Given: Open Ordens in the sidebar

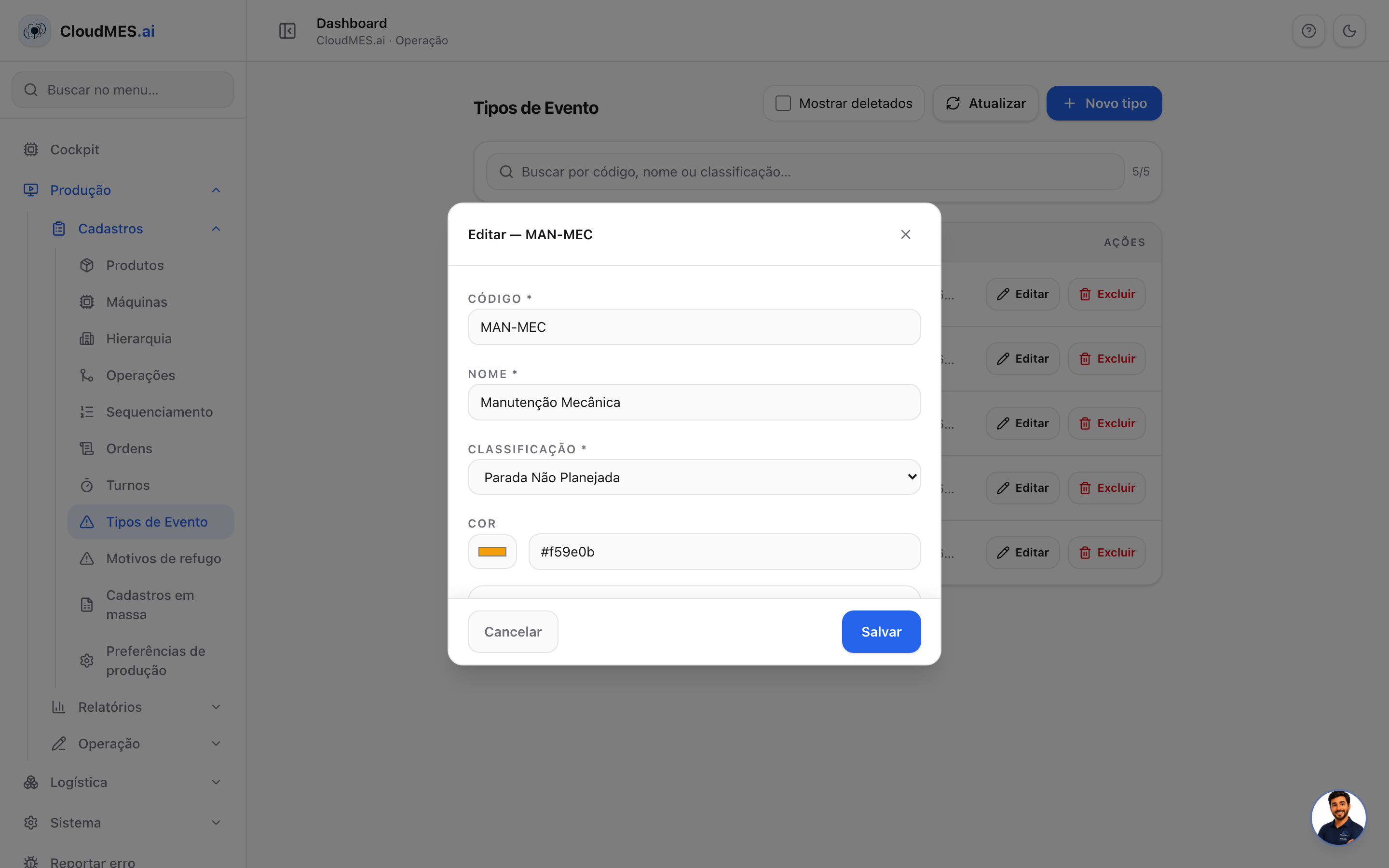Looking at the screenshot, I should tap(151, 448).
